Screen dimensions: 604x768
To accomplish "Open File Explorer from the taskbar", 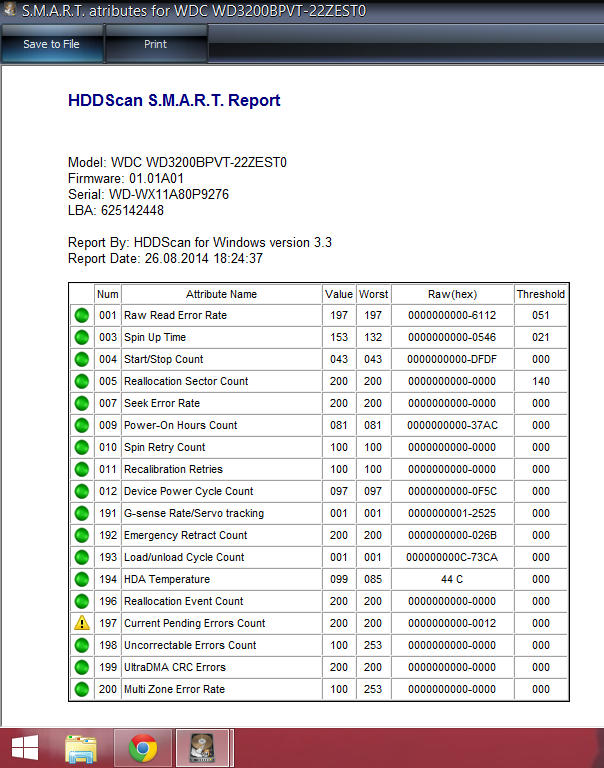I will click(80, 747).
